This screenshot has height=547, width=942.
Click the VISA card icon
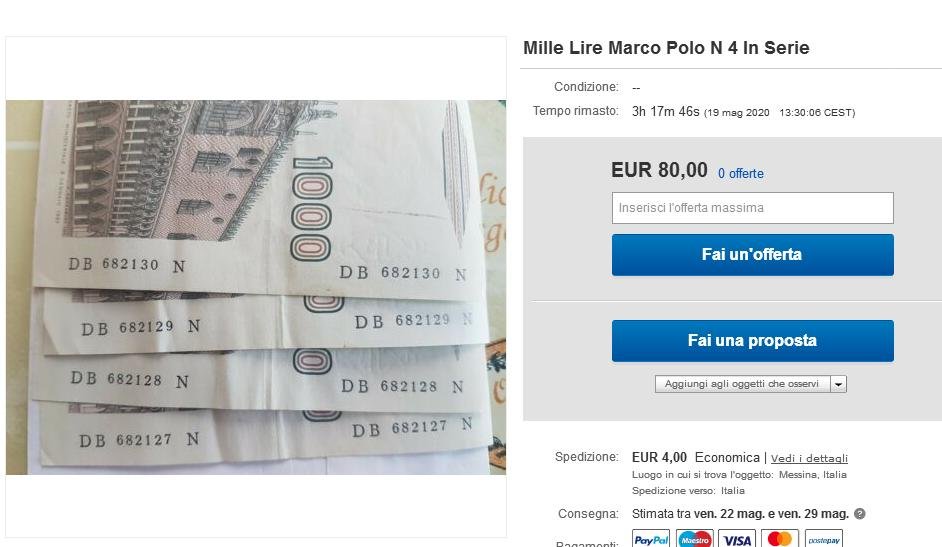click(x=737, y=539)
